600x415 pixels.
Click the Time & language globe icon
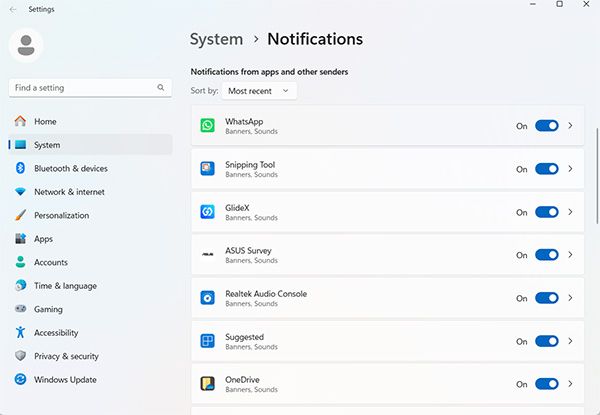click(20, 285)
